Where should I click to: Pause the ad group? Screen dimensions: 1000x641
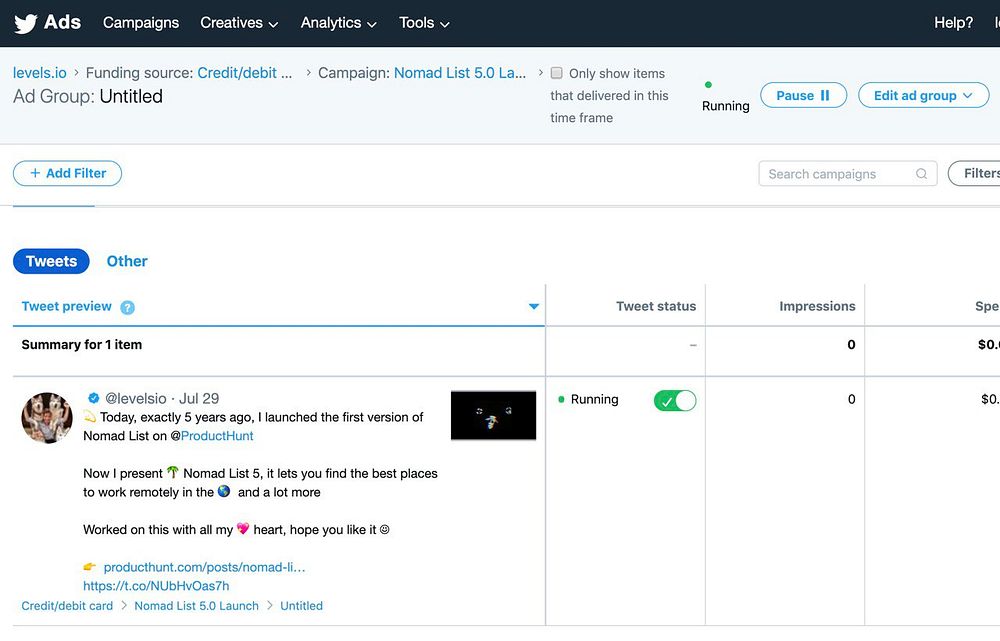click(803, 95)
